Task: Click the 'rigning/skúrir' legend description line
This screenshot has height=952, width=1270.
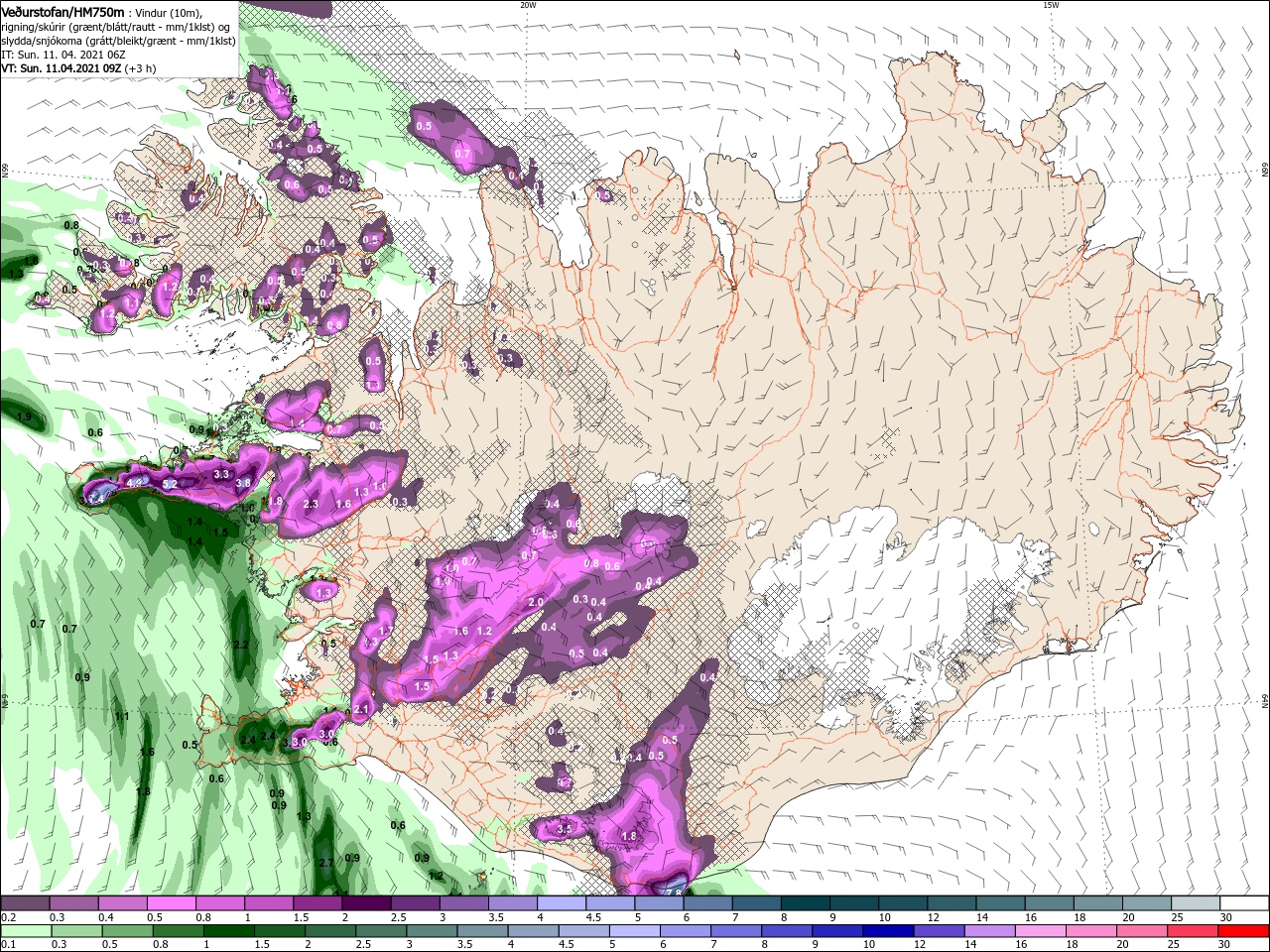Action: 115,27
